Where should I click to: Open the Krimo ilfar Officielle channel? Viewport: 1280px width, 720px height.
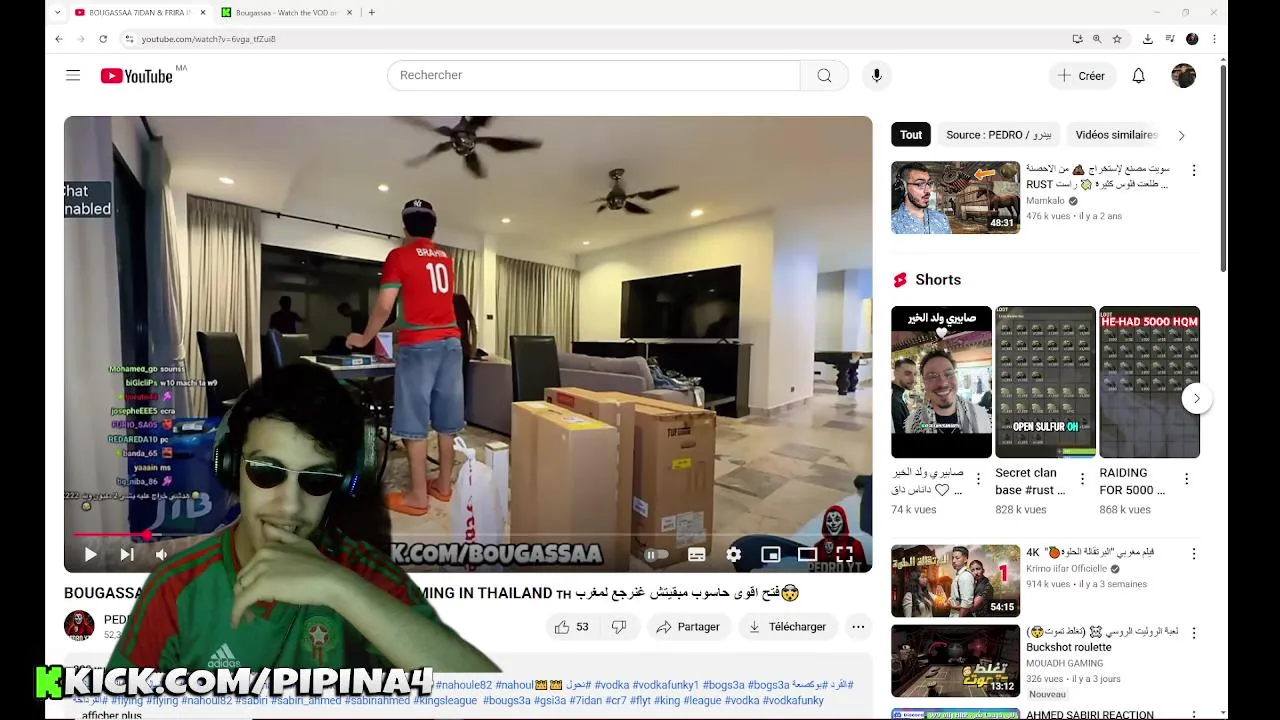coord(1066,568)
